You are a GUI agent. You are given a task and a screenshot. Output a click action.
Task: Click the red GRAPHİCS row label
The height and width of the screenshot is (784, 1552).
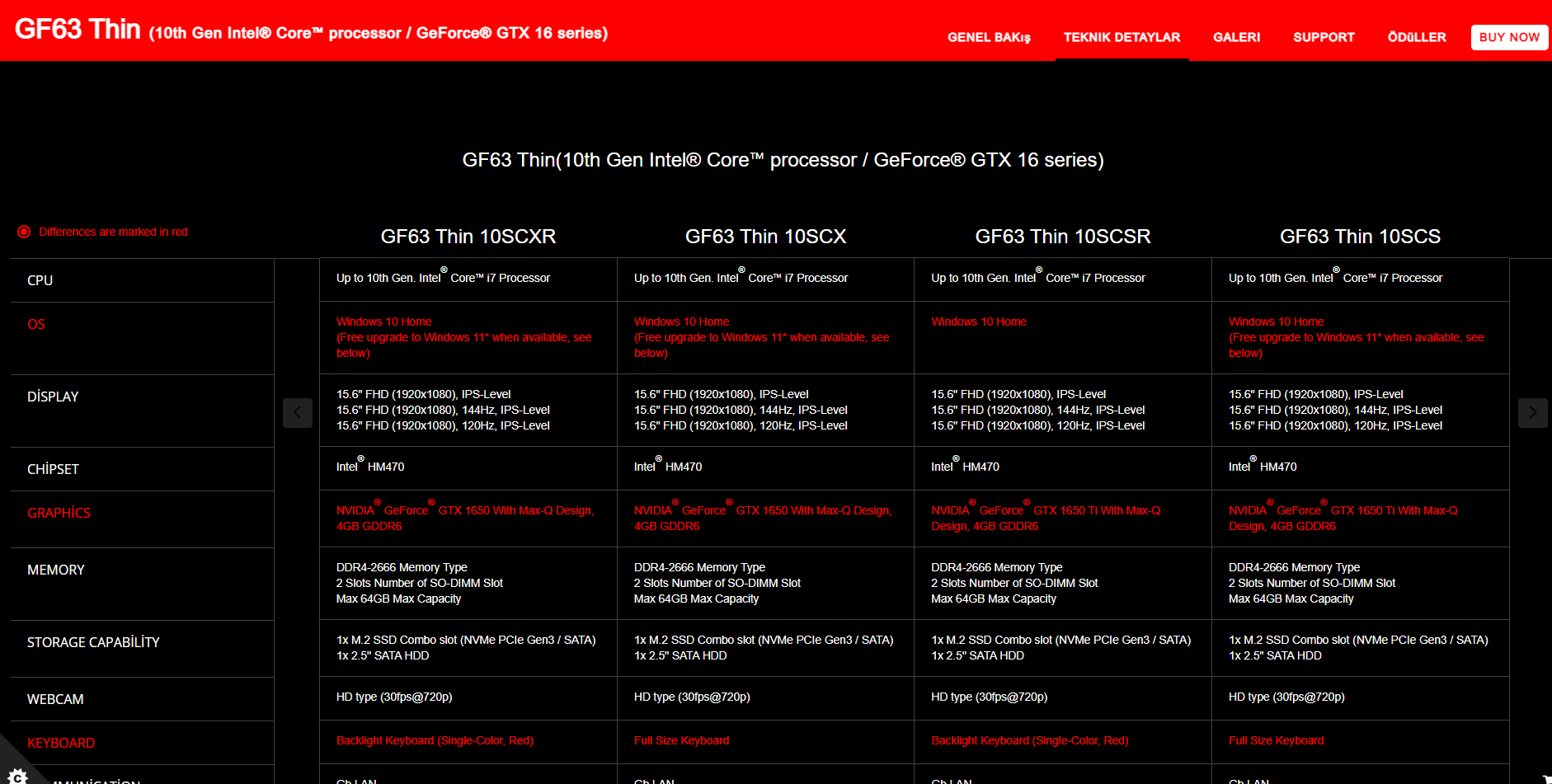pyautogui.click(x=59, y=513)
